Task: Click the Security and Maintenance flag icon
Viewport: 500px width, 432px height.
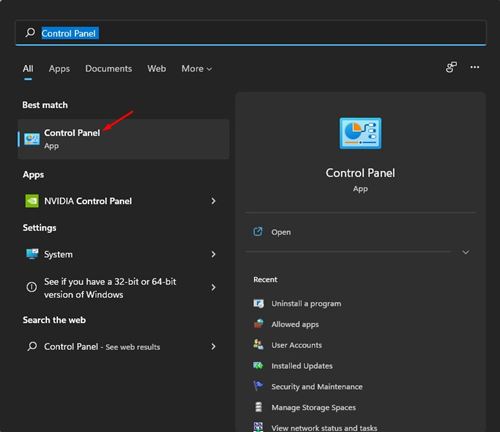Action: tap(258, 386)
